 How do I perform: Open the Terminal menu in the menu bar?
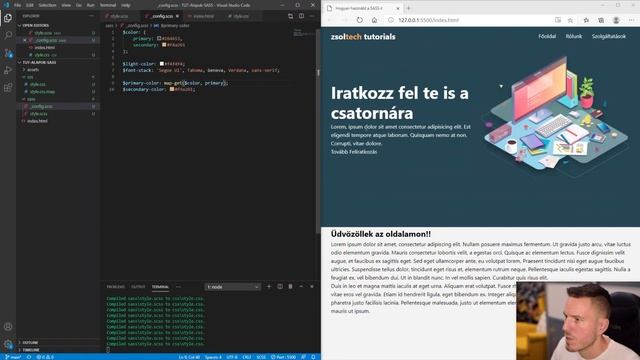pos(108,5)
